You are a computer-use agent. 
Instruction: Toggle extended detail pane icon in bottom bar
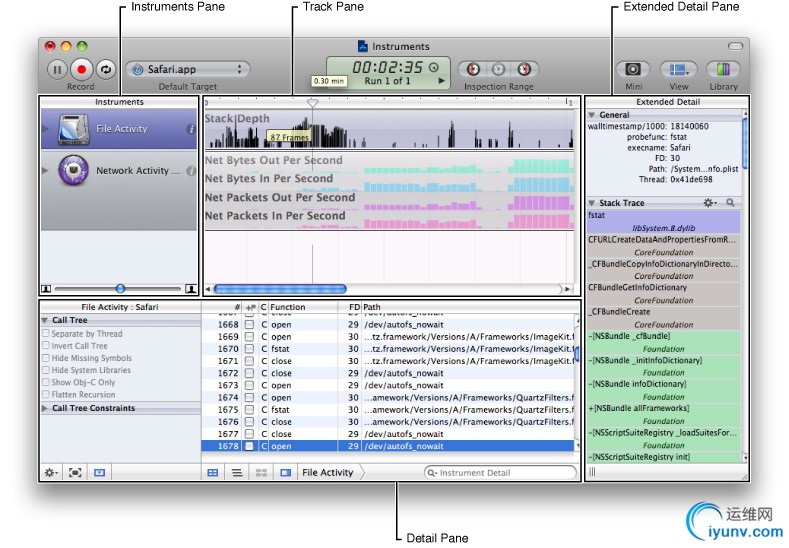[285, 473]
